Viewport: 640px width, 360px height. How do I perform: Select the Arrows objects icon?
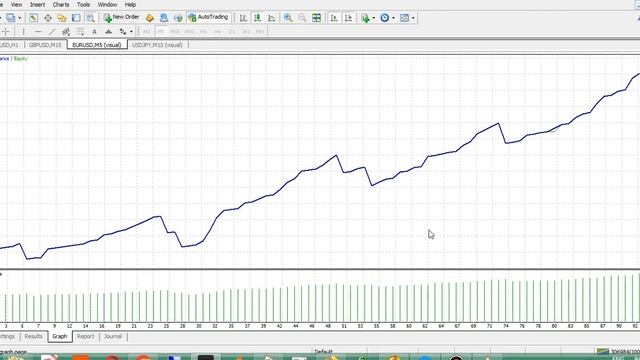click(123, 31)
